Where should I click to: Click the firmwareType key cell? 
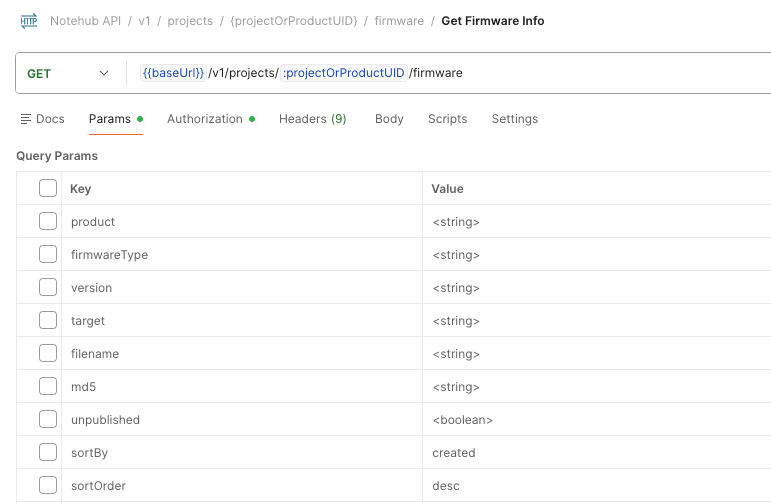242,255
